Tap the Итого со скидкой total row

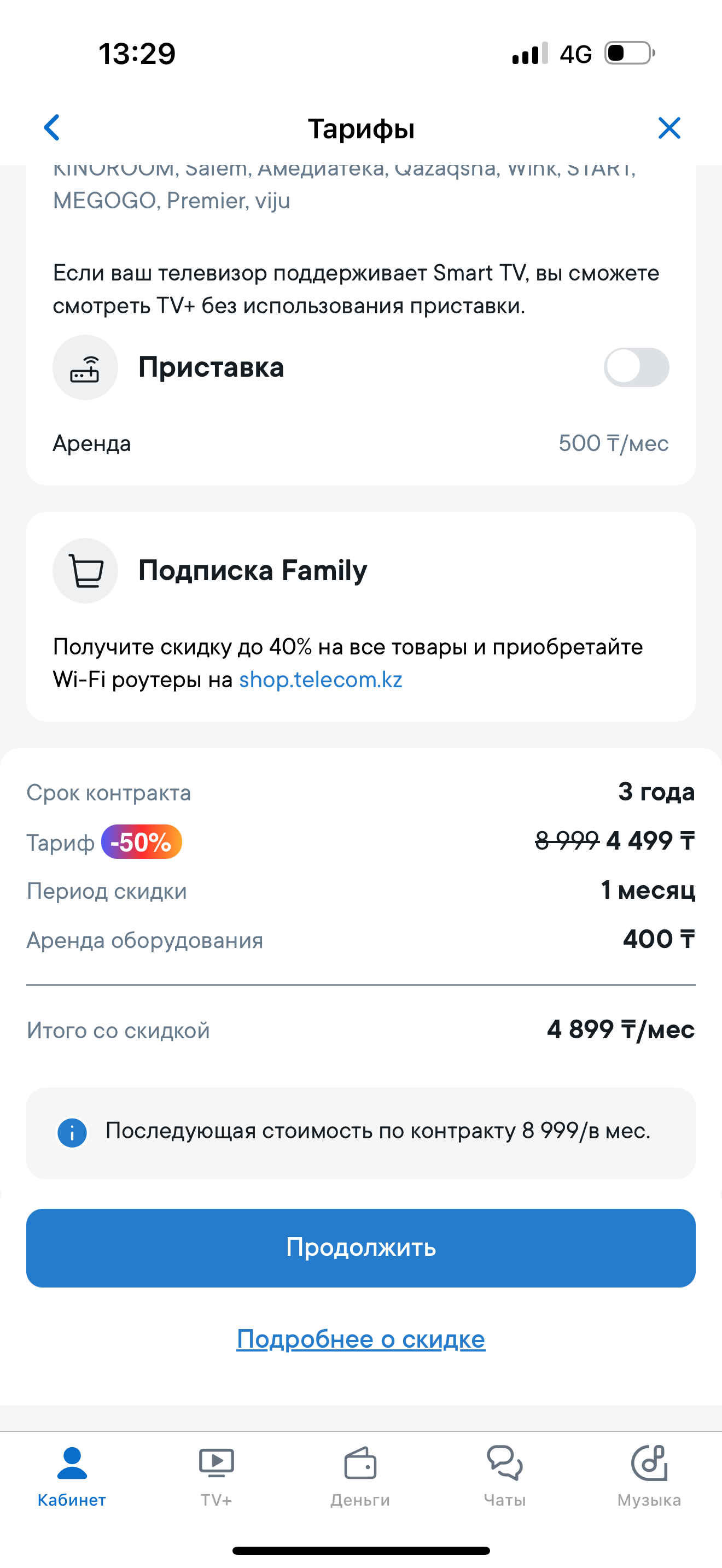tap(361, 1030)
